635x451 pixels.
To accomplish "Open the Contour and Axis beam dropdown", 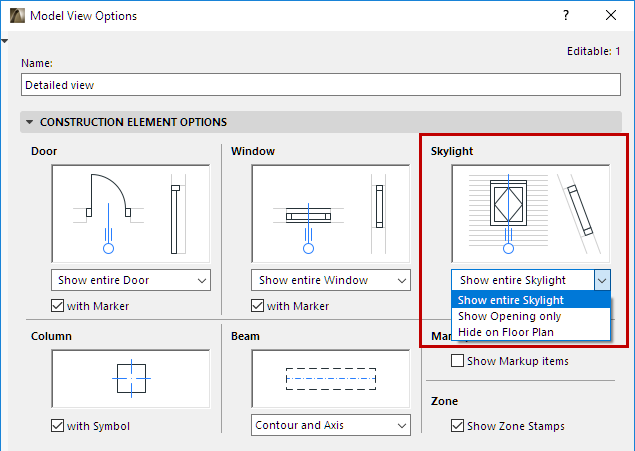I will click(331, 425).
